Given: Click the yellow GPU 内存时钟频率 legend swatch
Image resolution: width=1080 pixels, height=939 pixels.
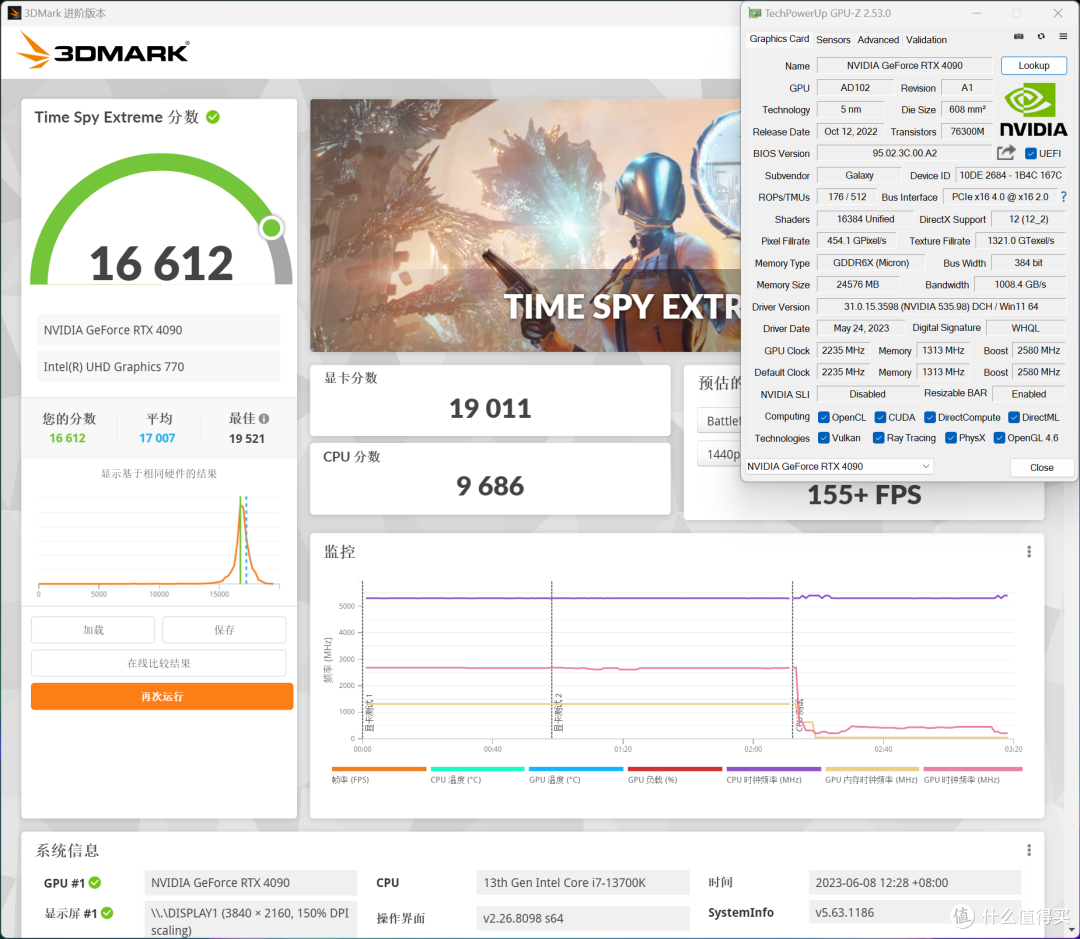Looking at the screenshot, I should tap(872, 769).
